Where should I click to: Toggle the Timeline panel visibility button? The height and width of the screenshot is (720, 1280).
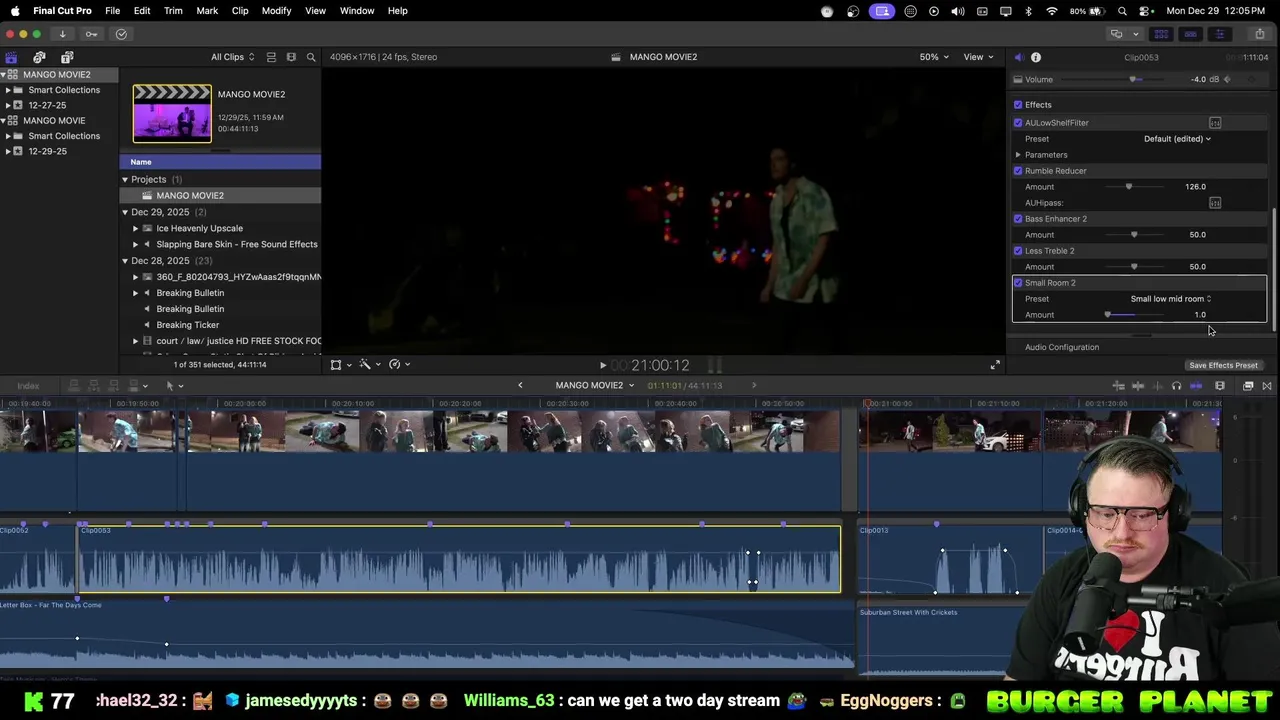click(x=1190, y=34)
